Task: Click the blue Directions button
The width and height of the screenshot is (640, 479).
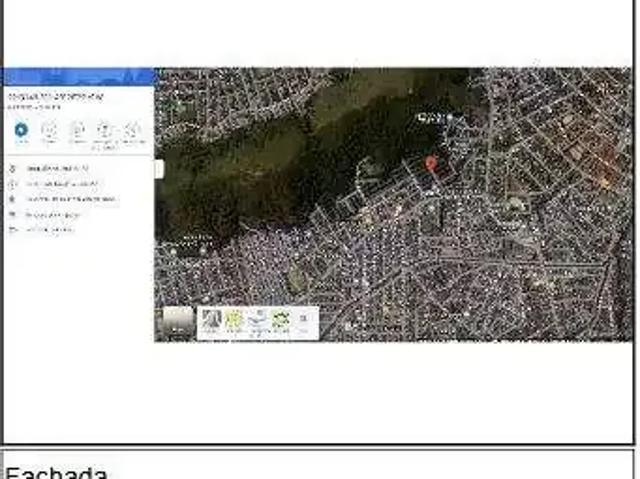Action: click(x=21, y=130)
